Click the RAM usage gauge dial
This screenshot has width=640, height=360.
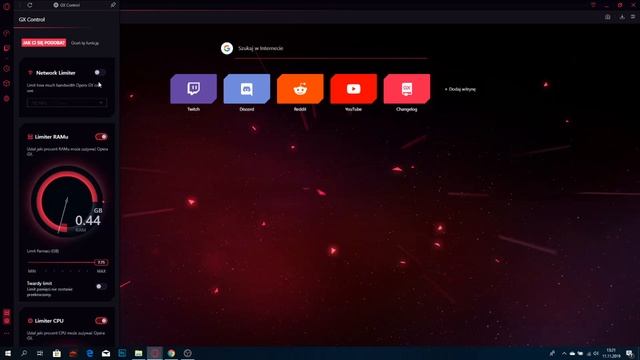(67, 201)
